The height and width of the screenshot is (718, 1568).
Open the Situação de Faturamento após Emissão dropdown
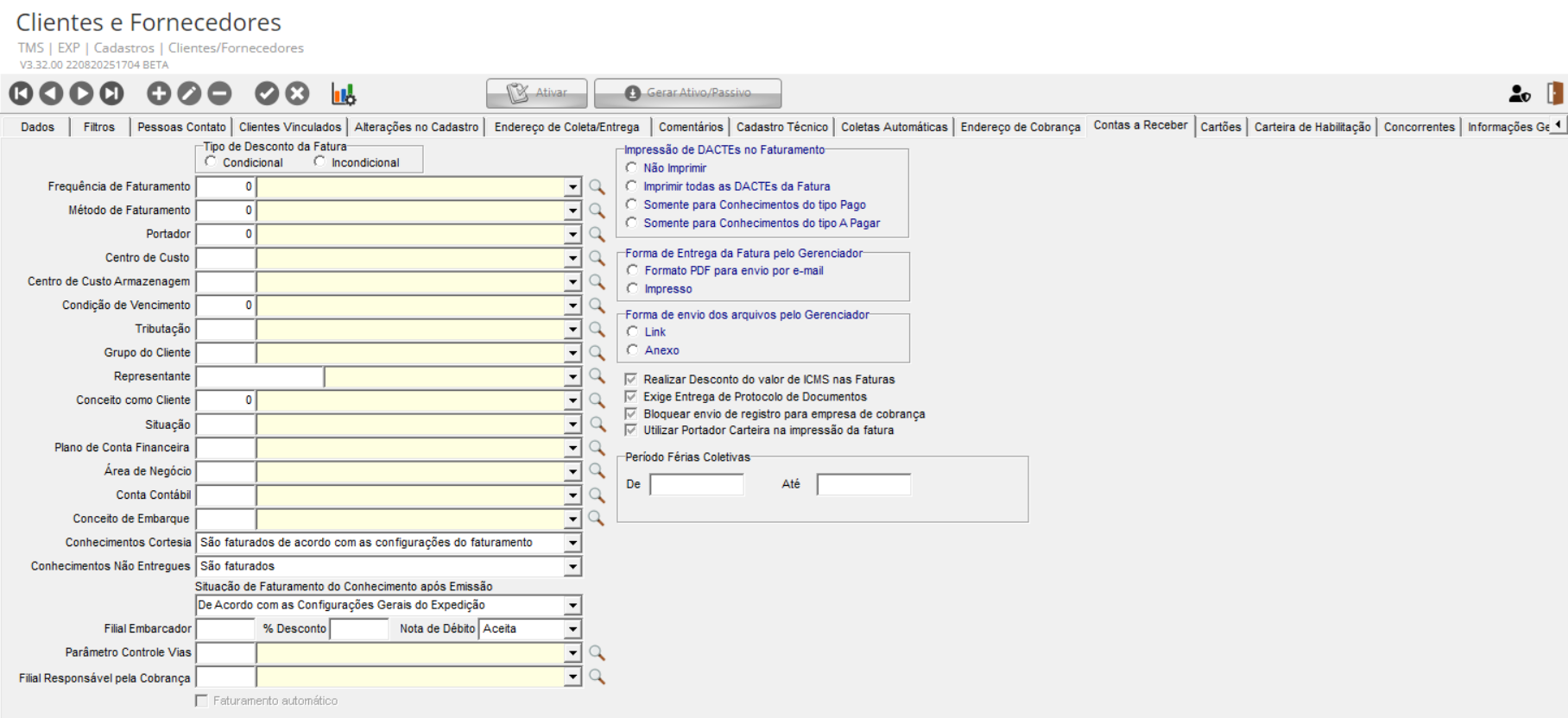click(572, 606)
